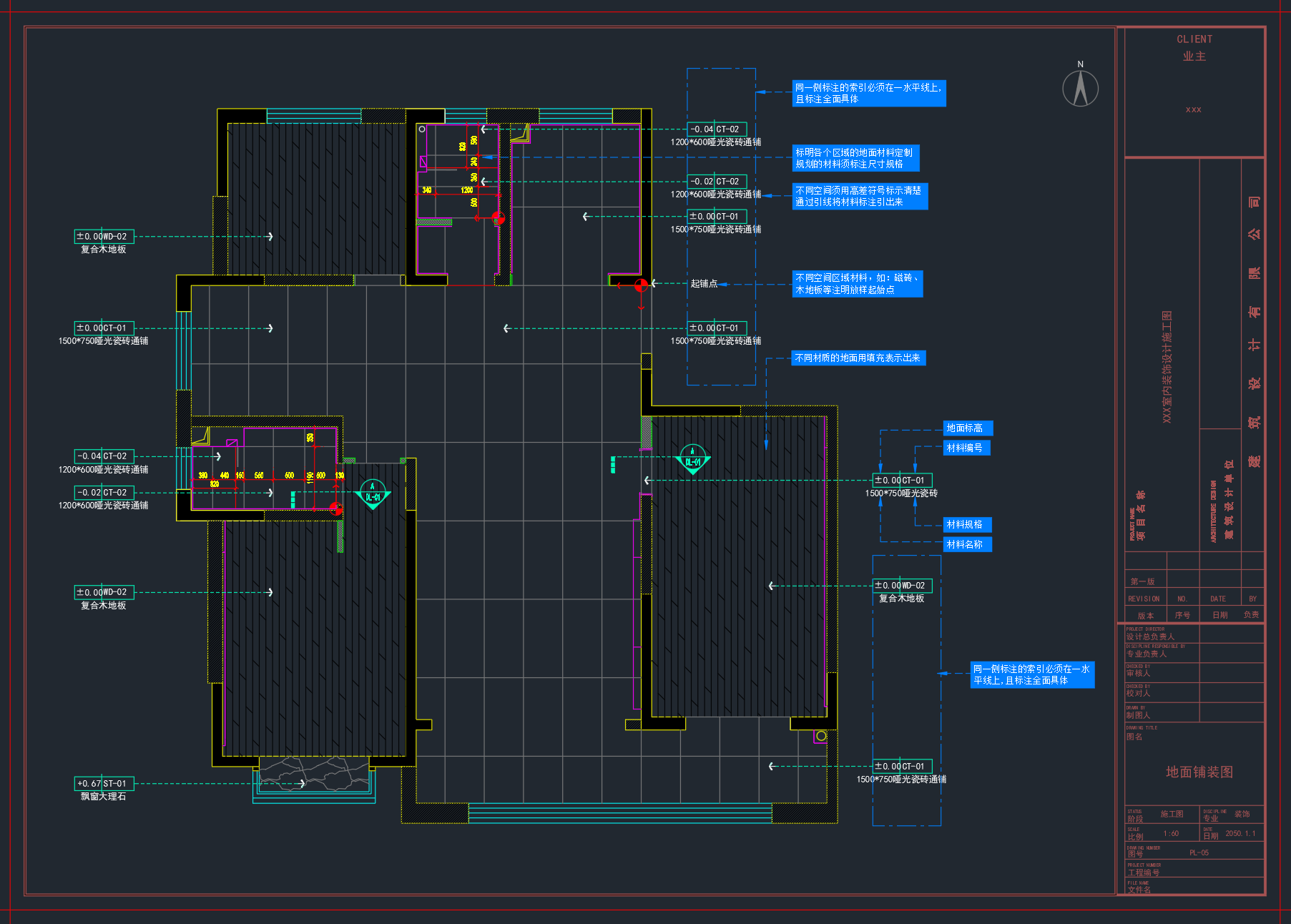Click the REVISION column header
1291x924 pixels.
1144,599
